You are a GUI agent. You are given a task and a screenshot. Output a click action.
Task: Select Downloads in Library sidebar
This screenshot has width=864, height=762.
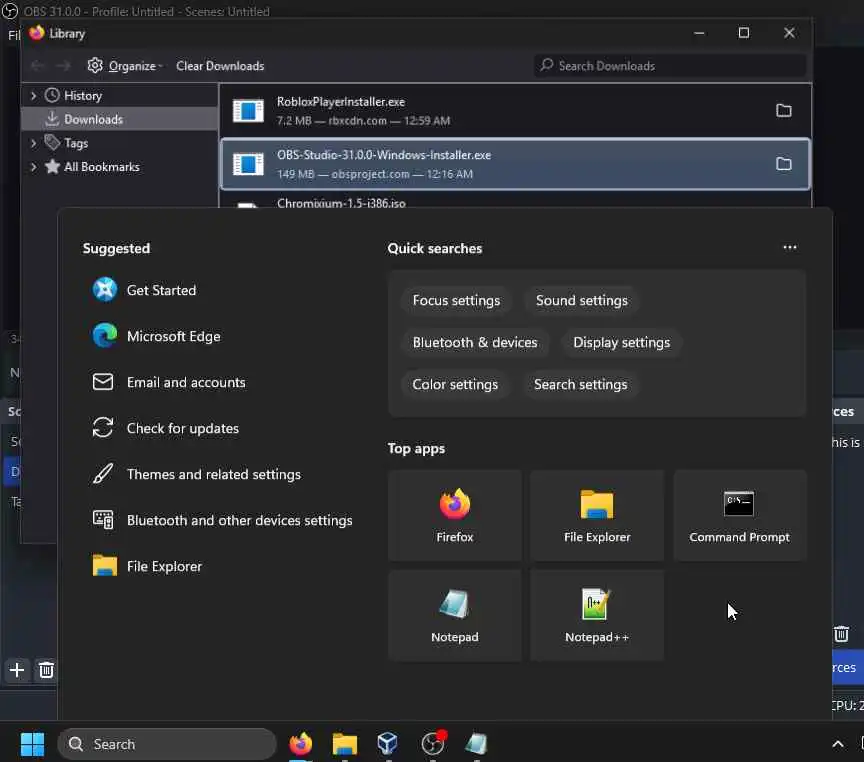120,120
